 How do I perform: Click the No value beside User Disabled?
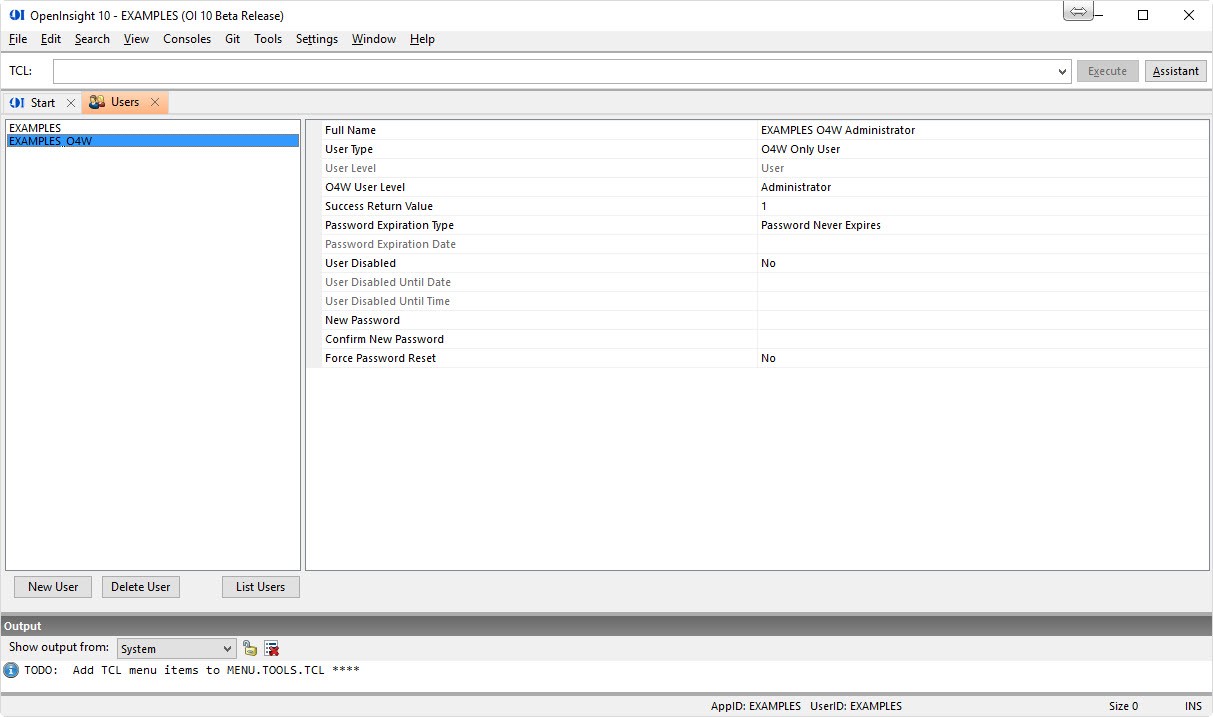pos(768,263)
